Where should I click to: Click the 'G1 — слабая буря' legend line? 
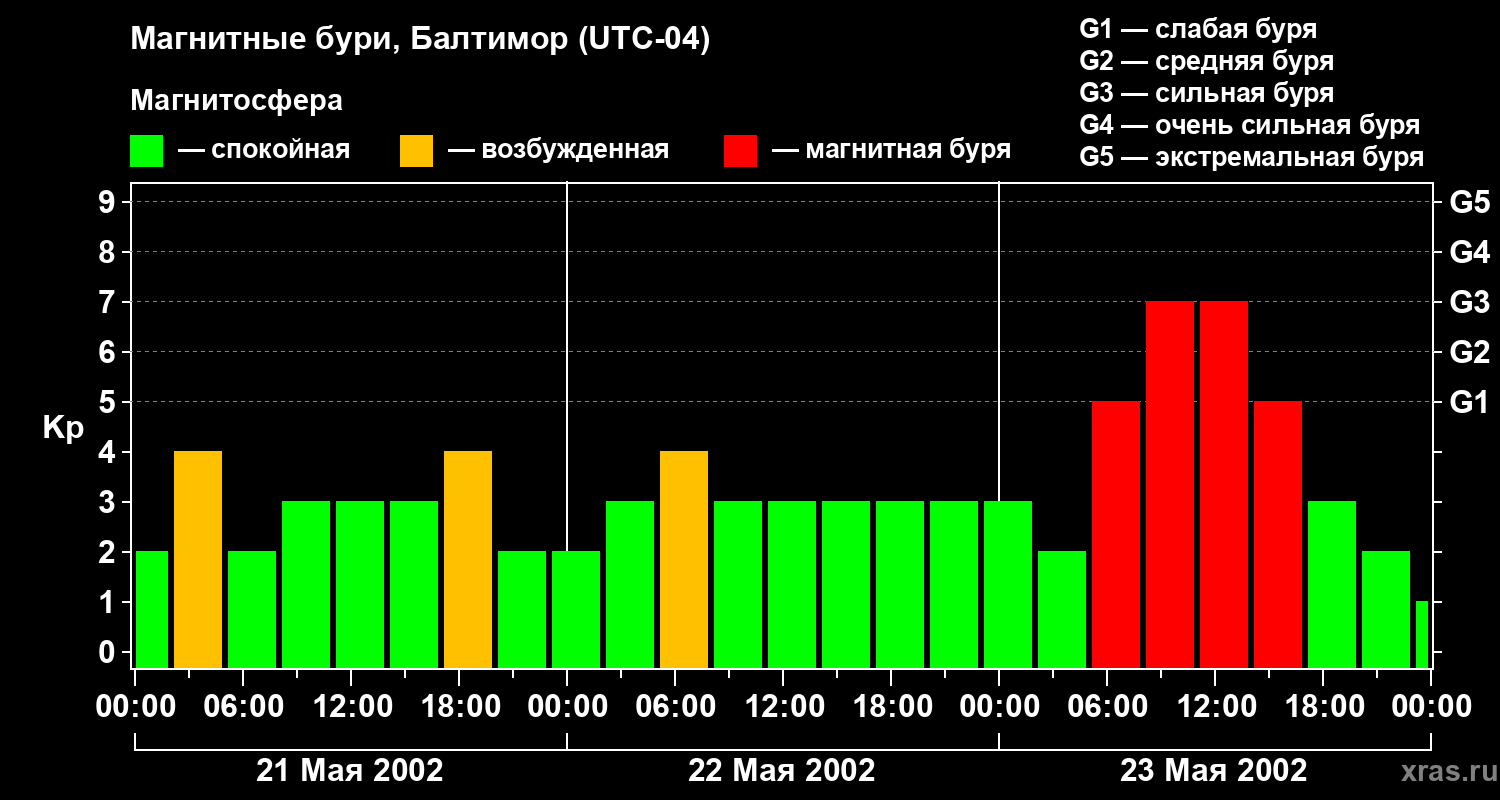coord(1198,28)
